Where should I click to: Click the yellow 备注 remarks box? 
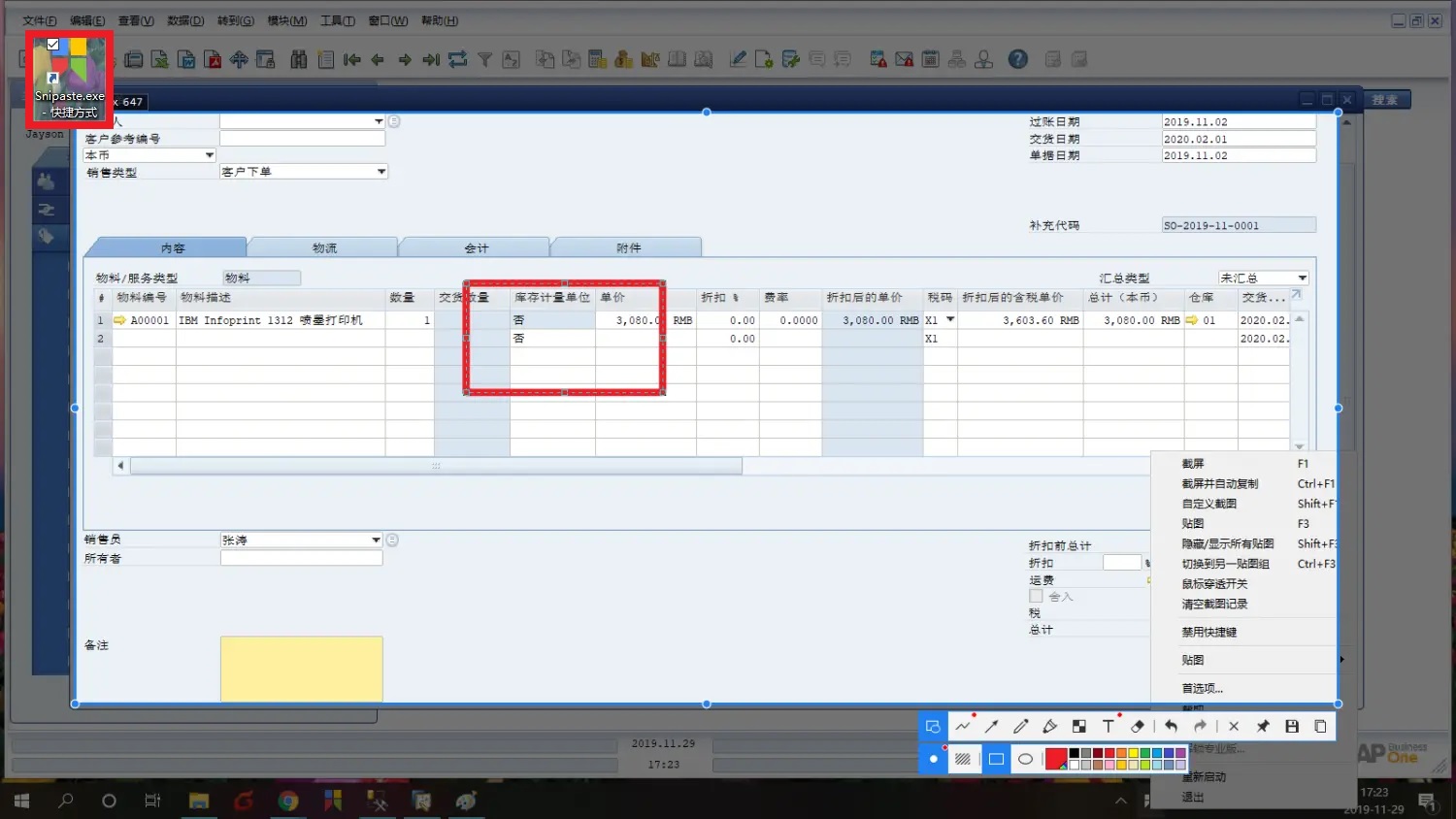pos(302,669)
